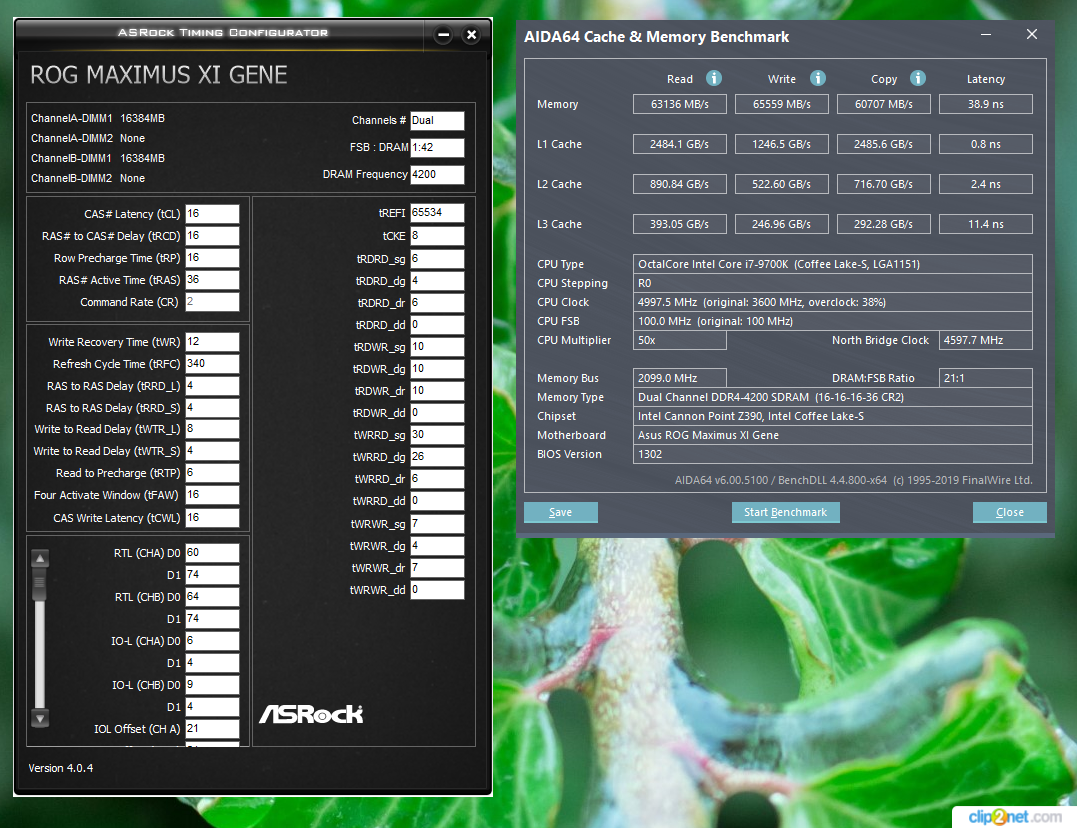Click the tRRD_S value field
1077x828 pixels.
(212, 407)
